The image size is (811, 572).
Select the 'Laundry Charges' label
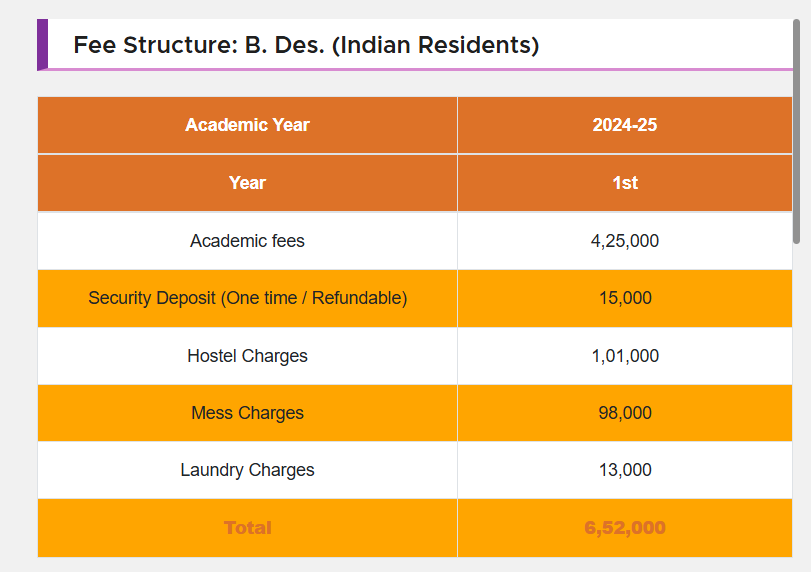click(247, 470)
